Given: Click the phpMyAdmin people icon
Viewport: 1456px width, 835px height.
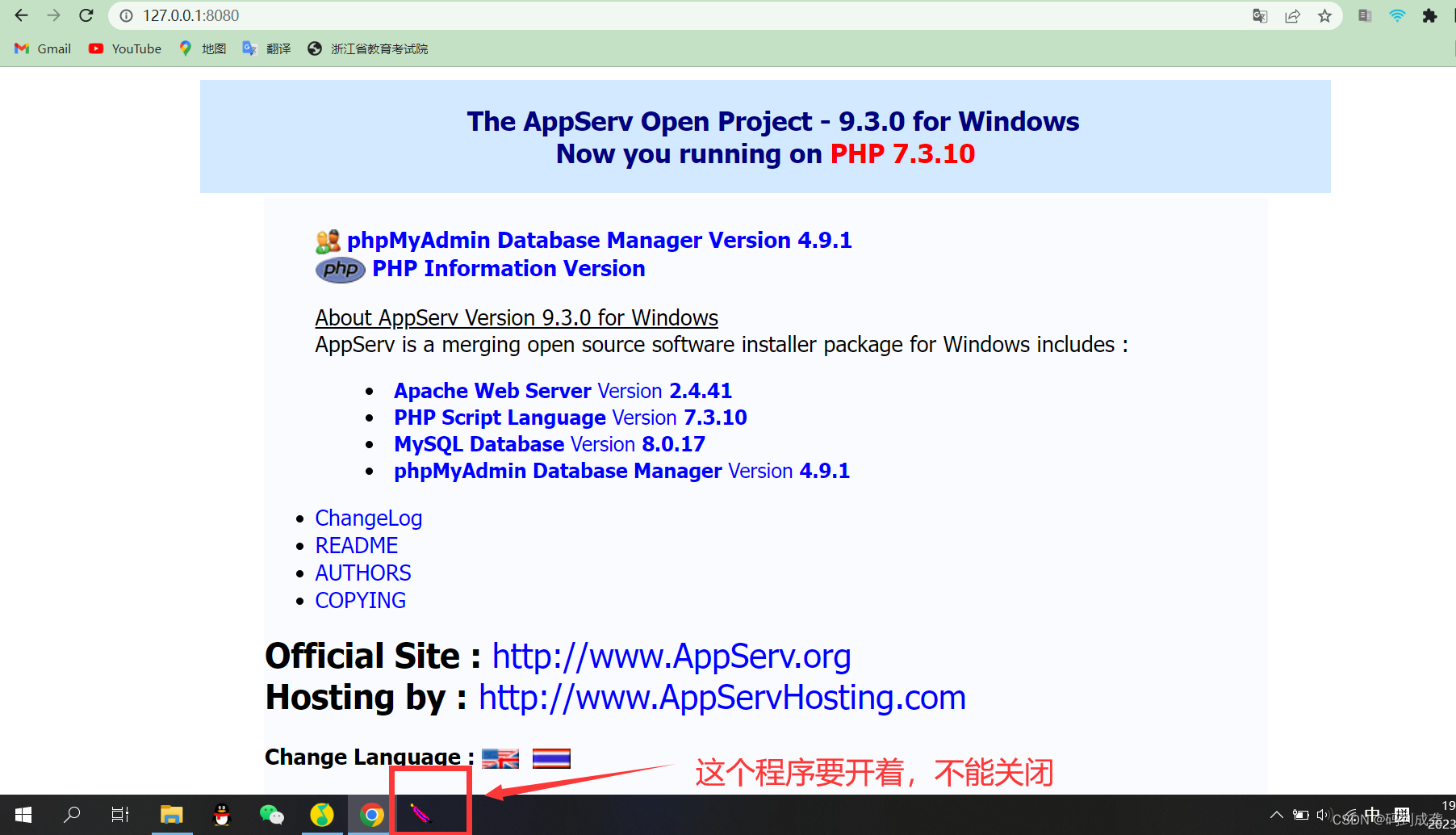Looking at the screenshot, I should pyautogui.click(x=328, y=241).
